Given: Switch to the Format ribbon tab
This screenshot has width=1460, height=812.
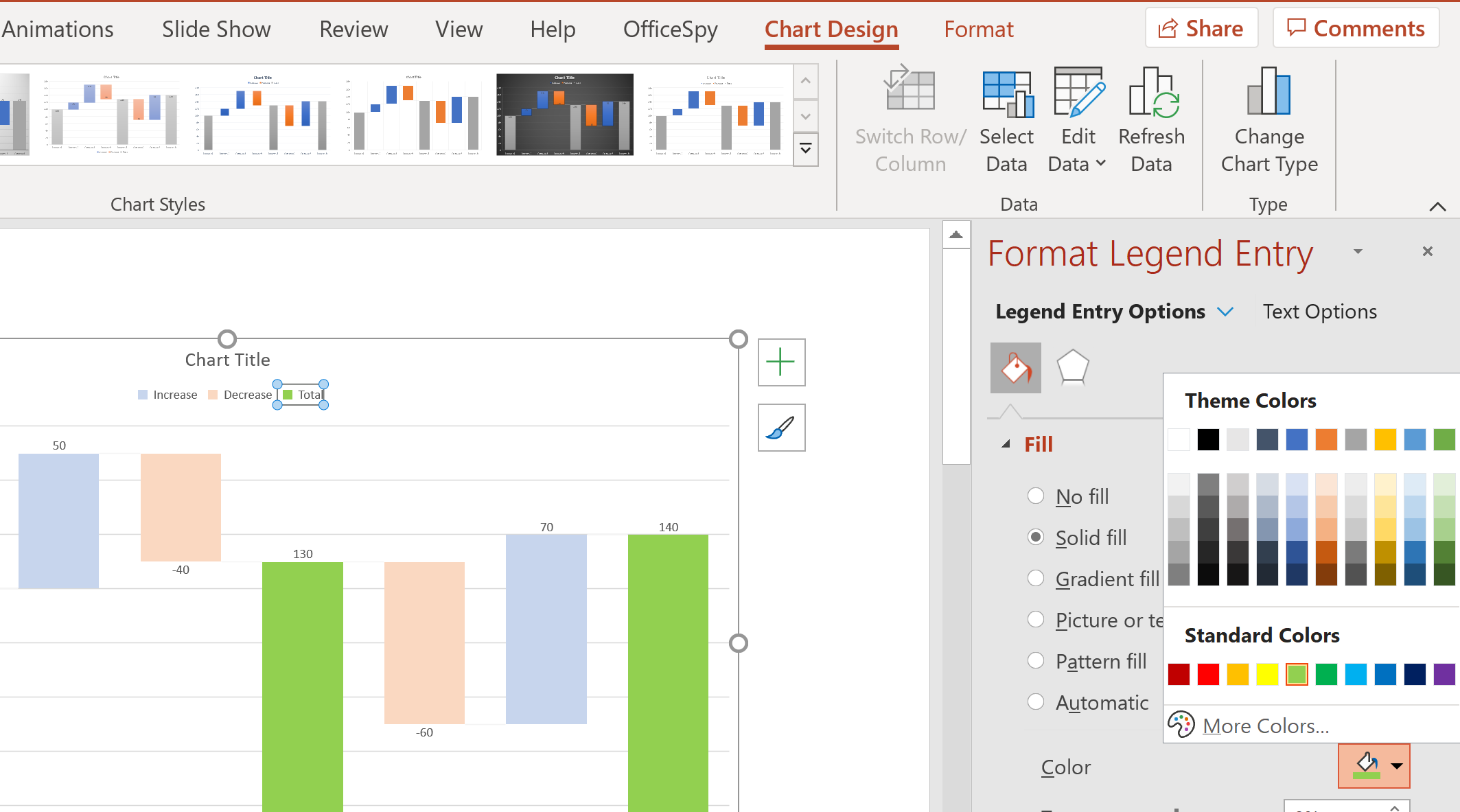Looking at the screenshot, I should tap(979, 29).
